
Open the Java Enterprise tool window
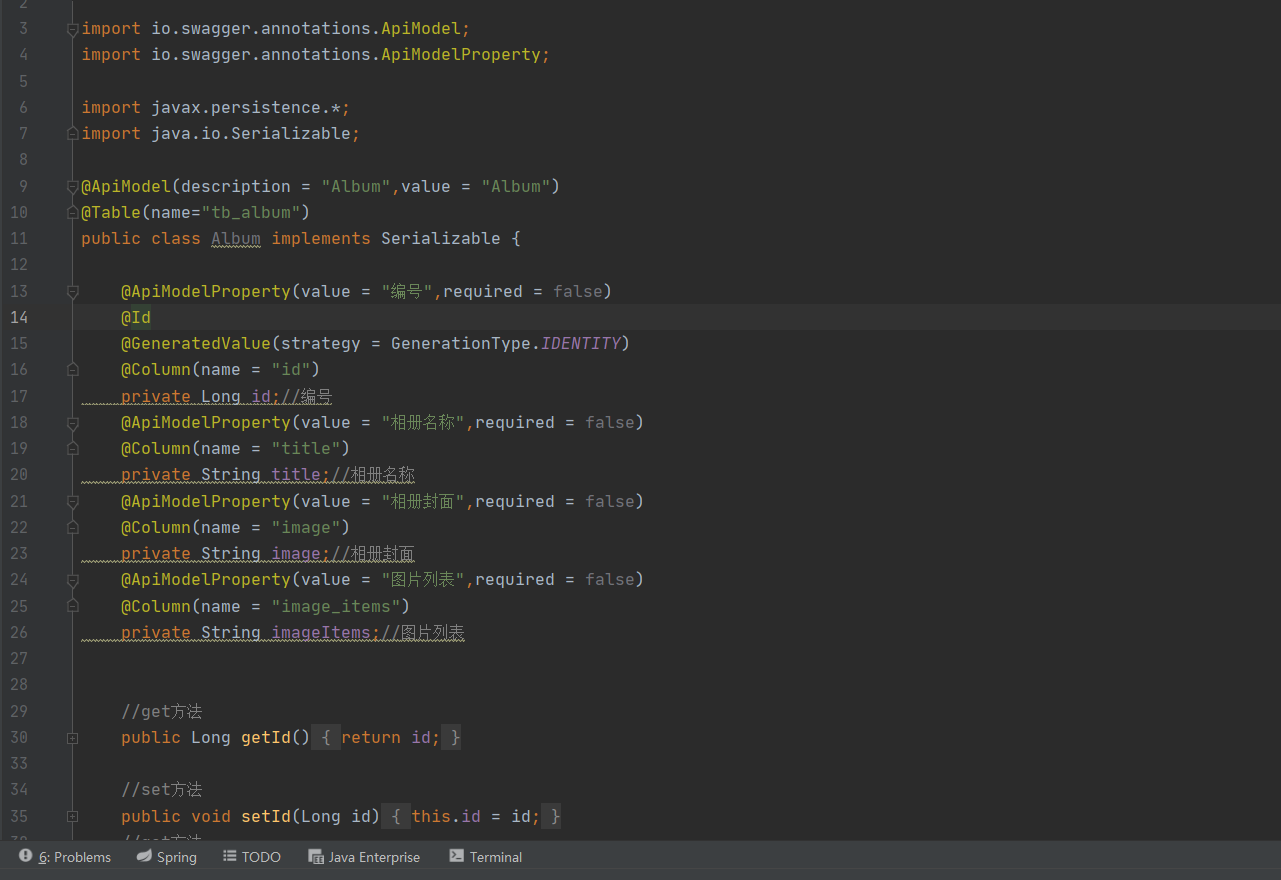point(364,857)
